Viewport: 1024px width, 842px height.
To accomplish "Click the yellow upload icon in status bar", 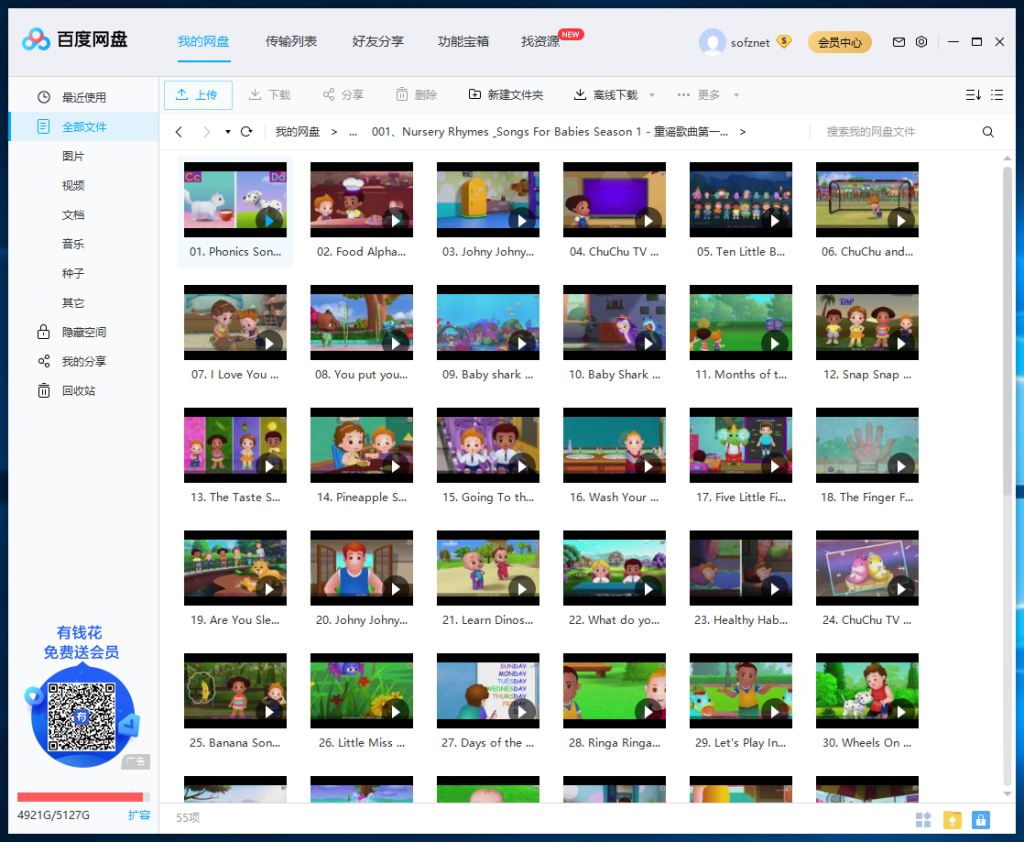I will [952, 820].
